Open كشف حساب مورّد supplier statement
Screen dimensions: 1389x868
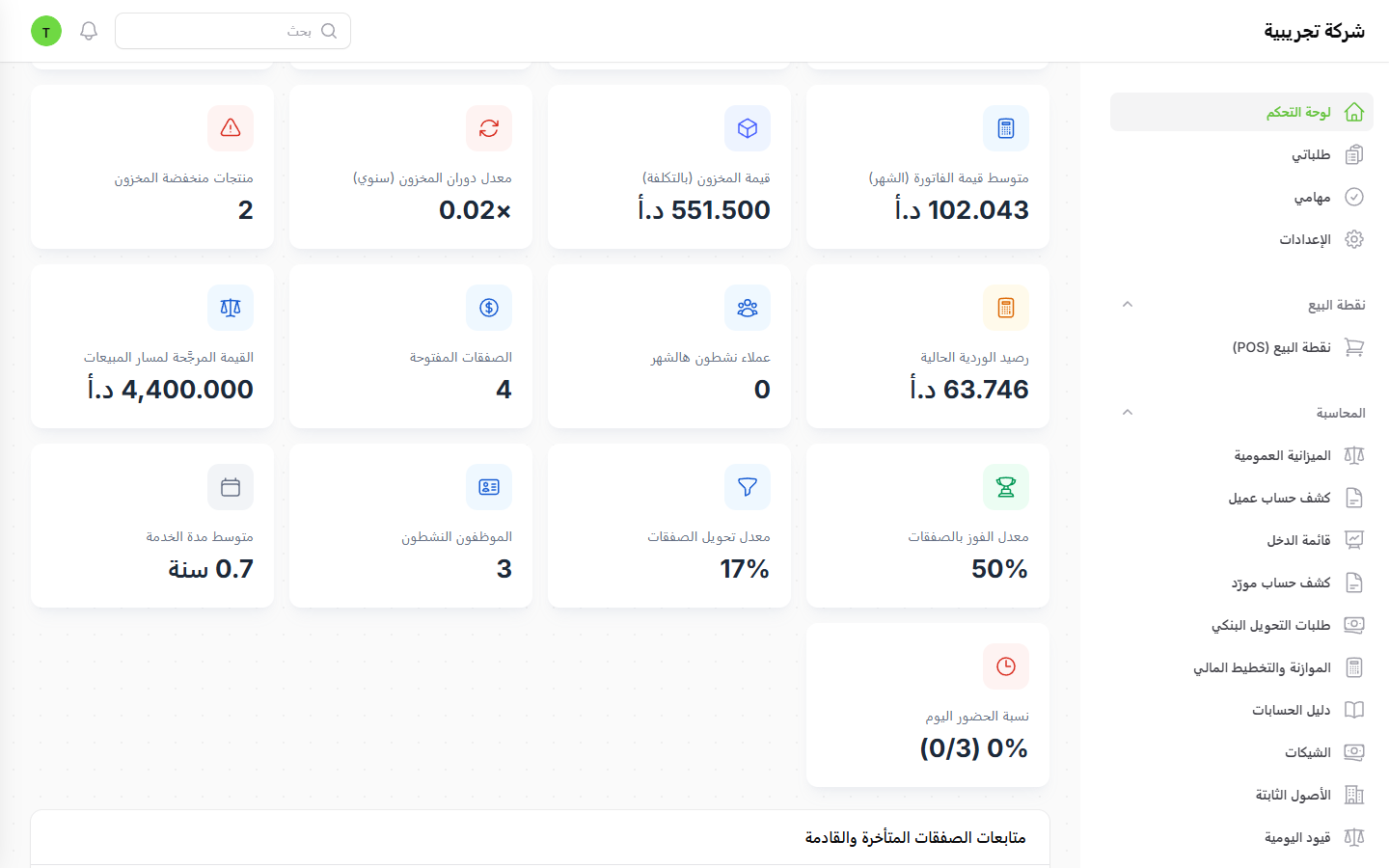point(1241,583)
